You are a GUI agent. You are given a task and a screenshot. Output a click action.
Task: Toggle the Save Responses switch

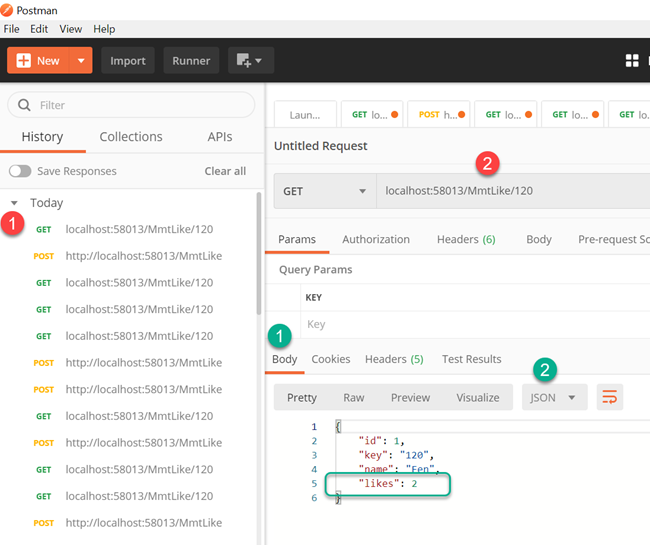point(20,171)
